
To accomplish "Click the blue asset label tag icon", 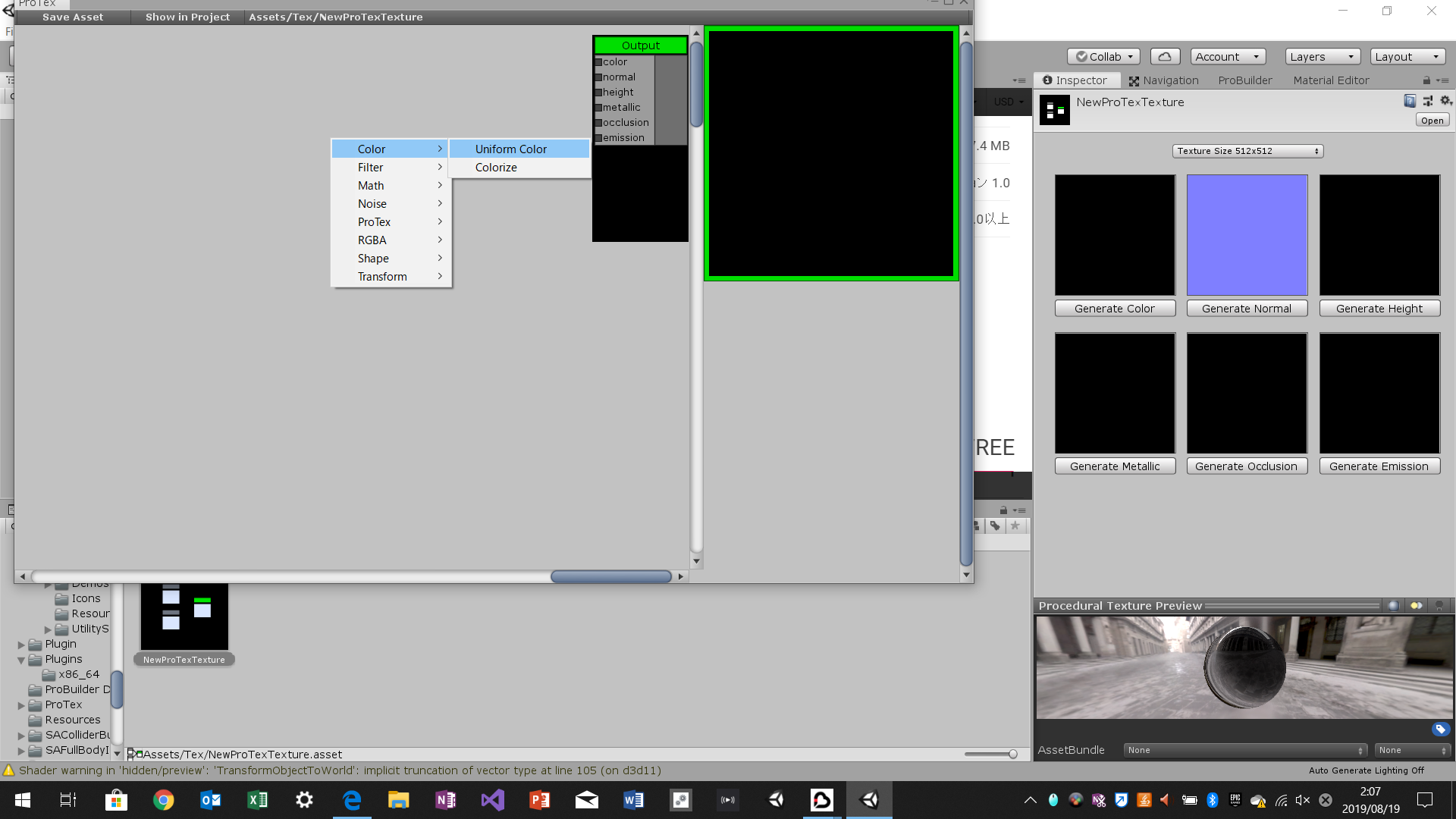I will pyautogui.click(x=1440, y=730).
